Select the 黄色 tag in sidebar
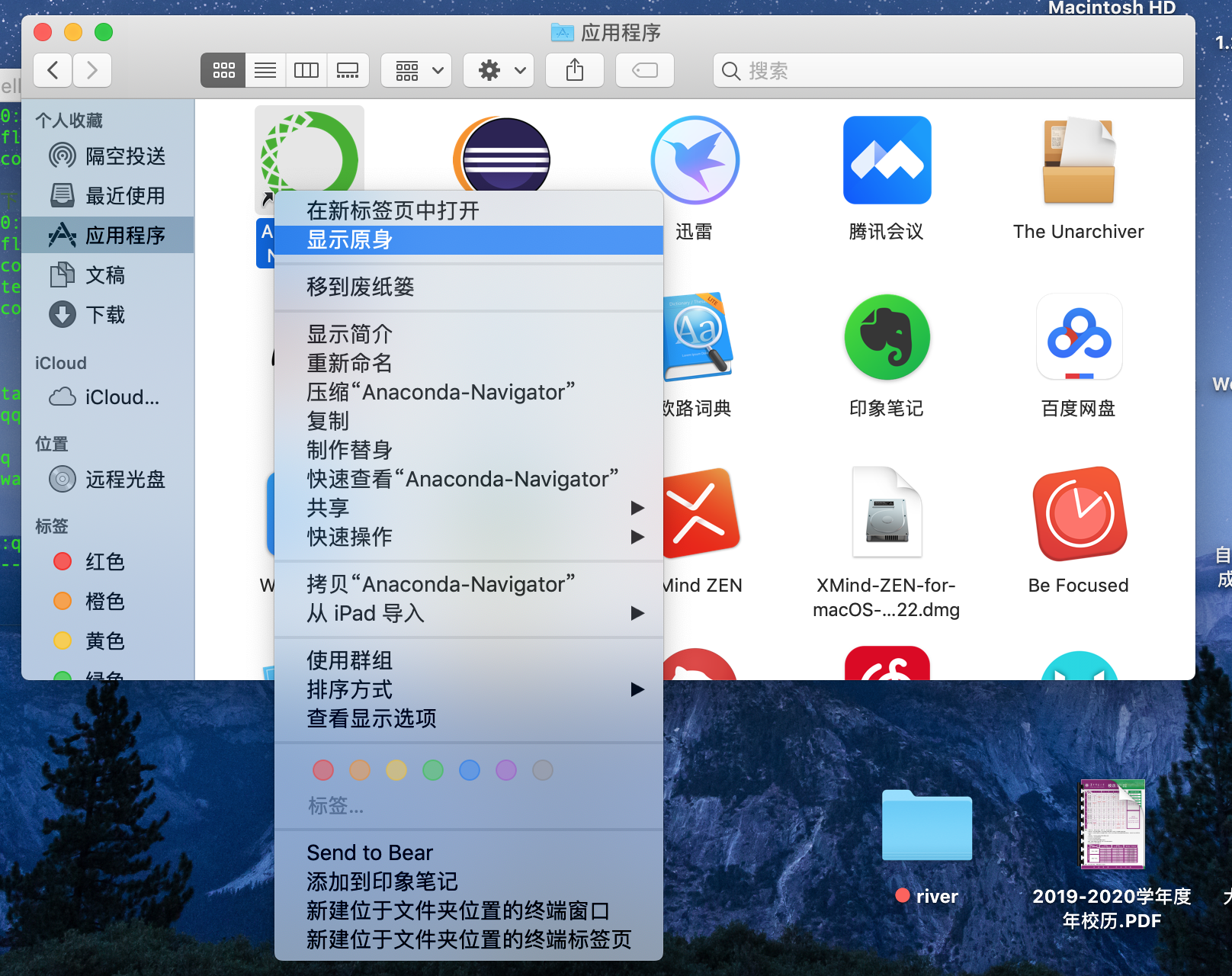 pos(107,641)
